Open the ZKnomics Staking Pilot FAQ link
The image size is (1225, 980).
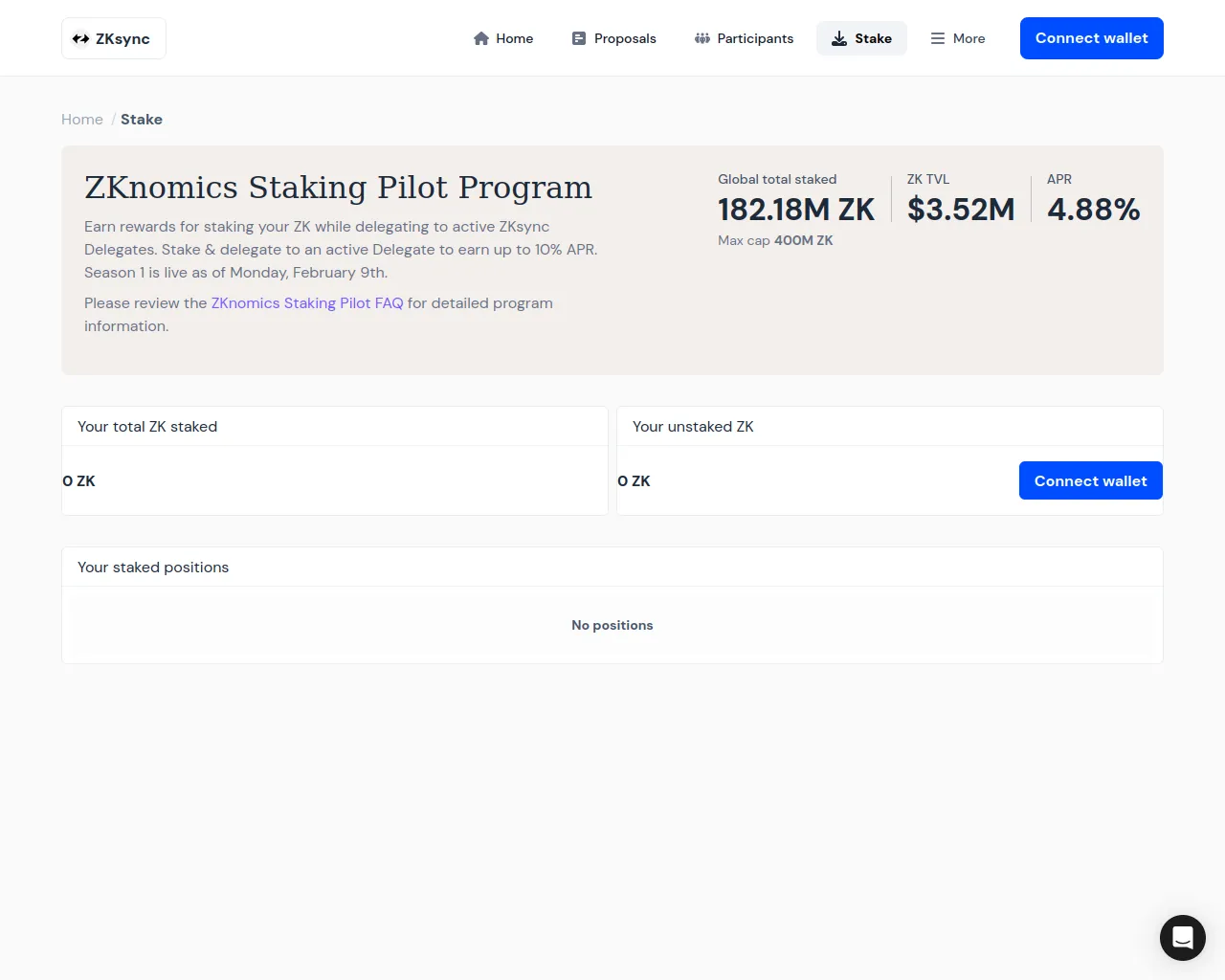307,303
